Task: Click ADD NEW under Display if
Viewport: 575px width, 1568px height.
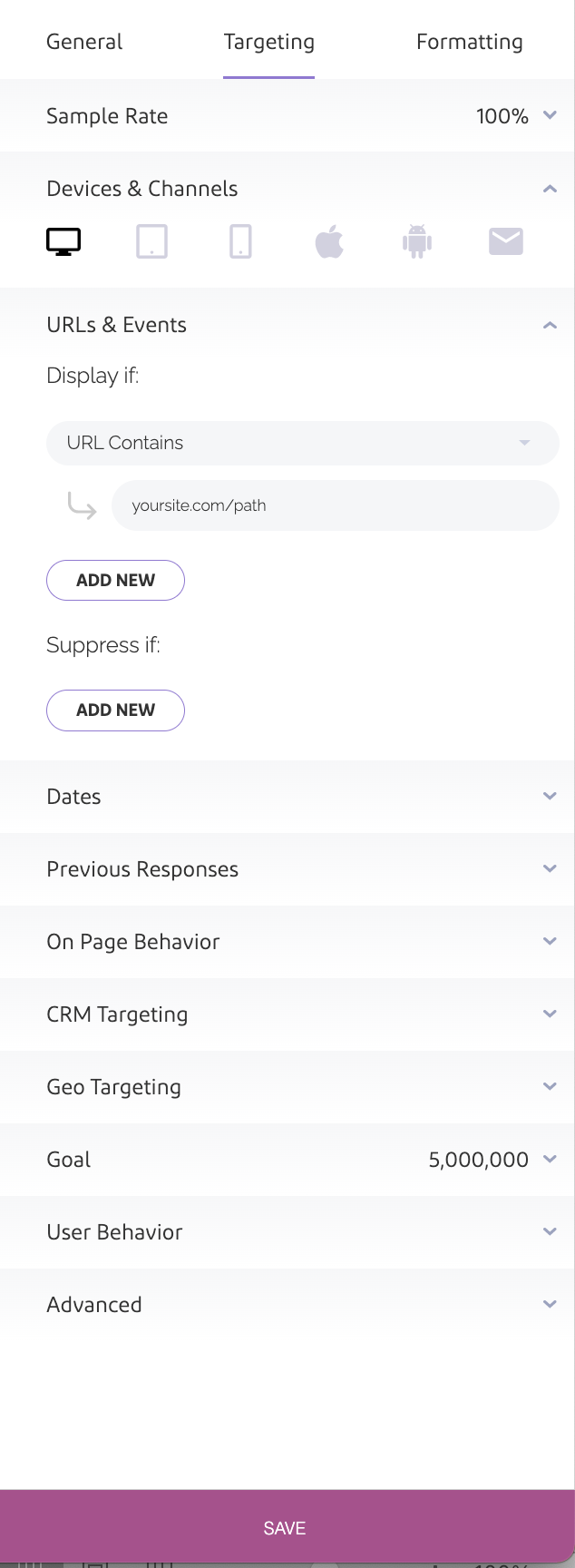Action: coord(115,581)
